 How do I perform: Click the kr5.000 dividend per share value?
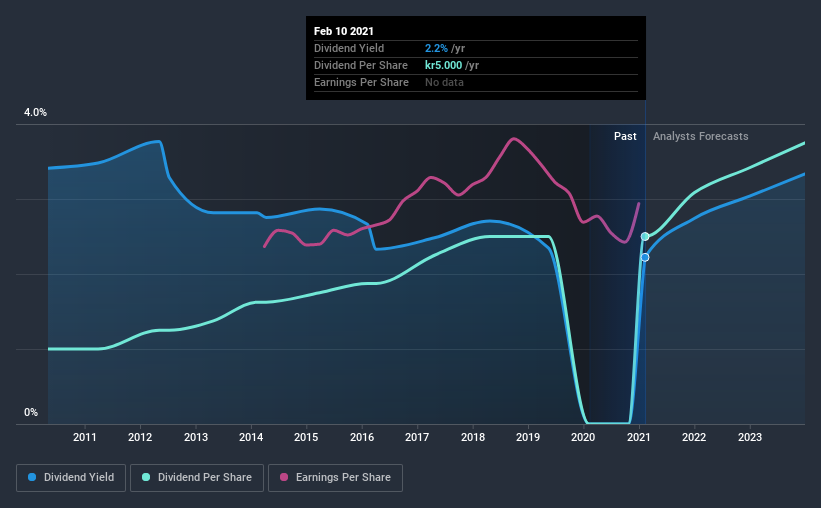tap(443, 65)
